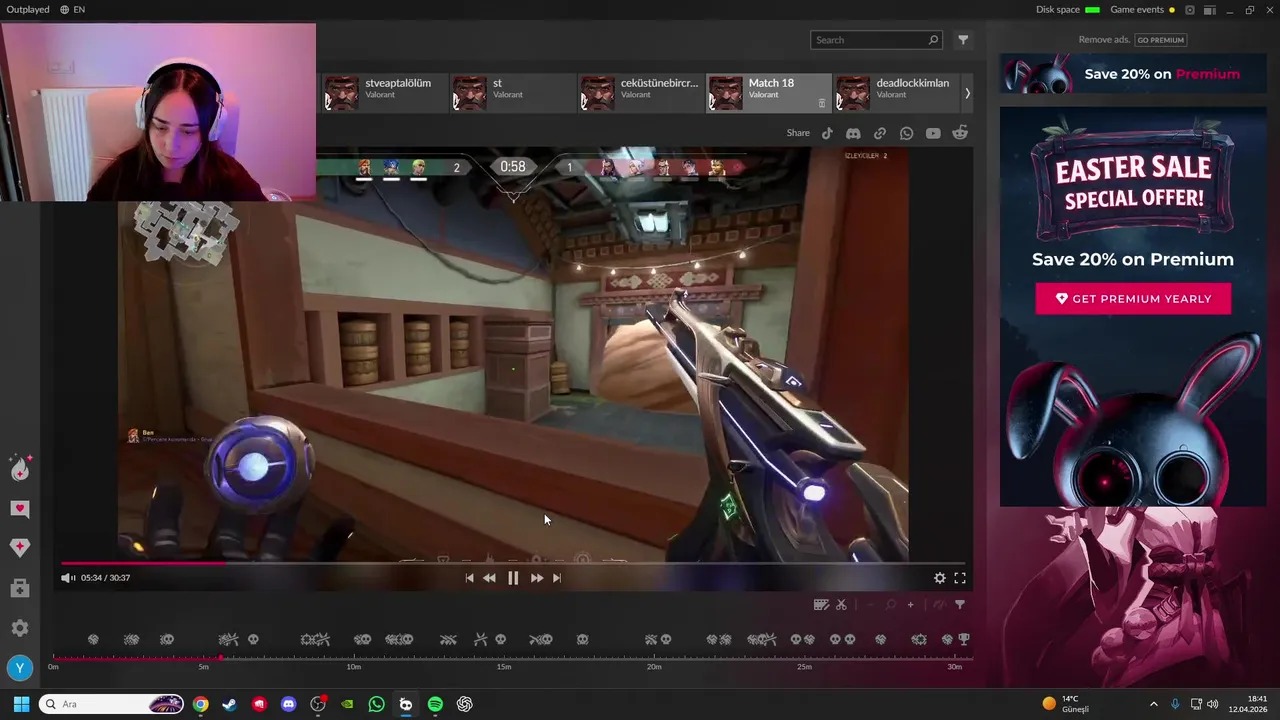Image resolution: width=1280 pixels, height=720 pixels.
Task: Skip to the previous clip
Action: 469,578
